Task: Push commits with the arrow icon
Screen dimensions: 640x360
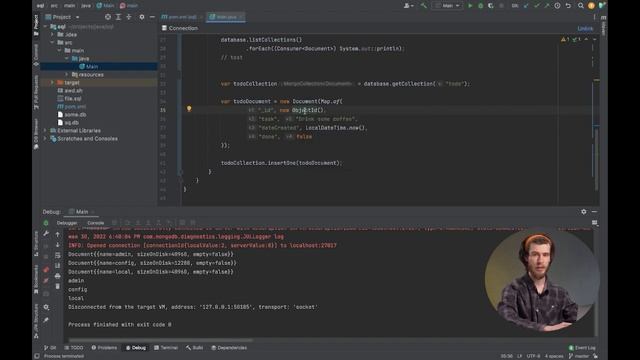Action: (x=547, y=6)
